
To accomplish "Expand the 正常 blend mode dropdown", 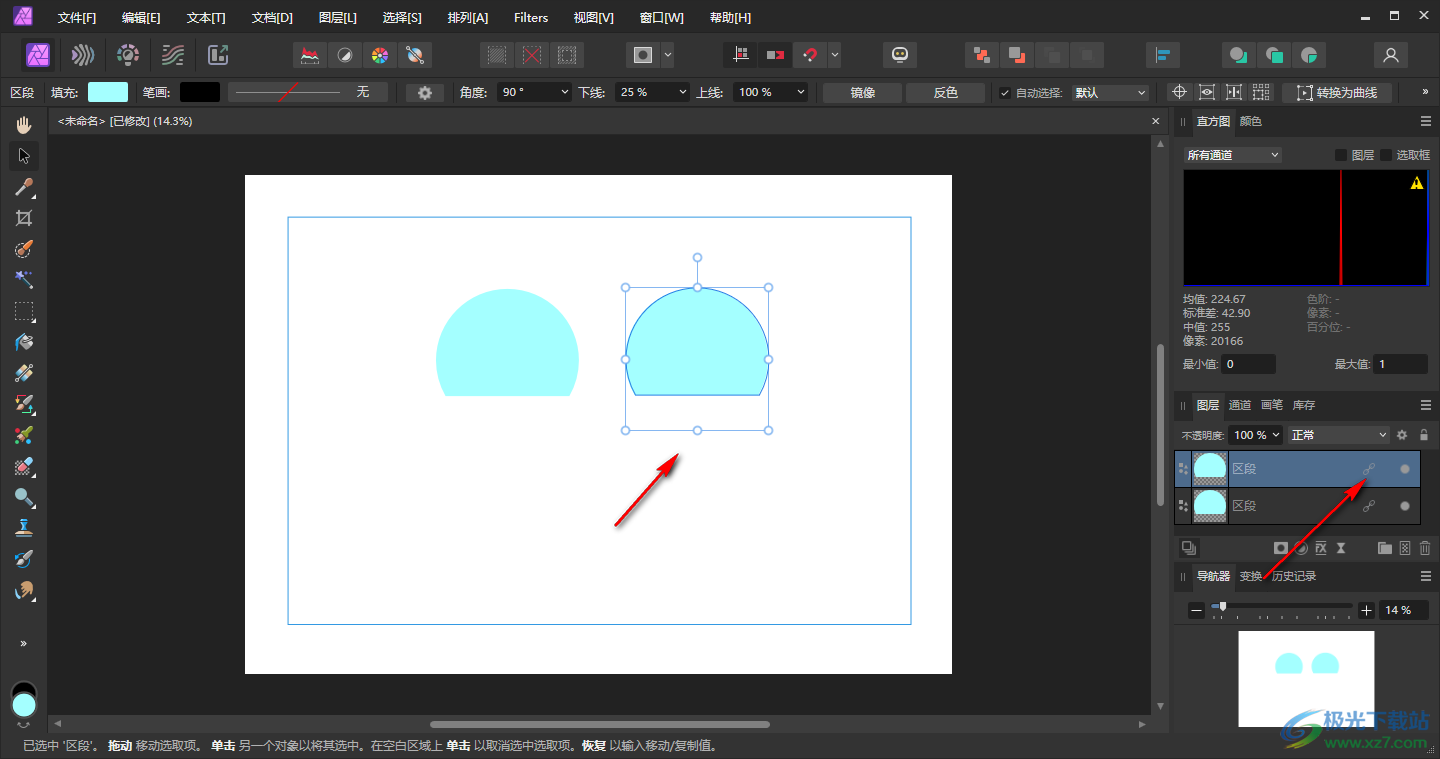I will pyautogui.click(x=1338, y=435).
